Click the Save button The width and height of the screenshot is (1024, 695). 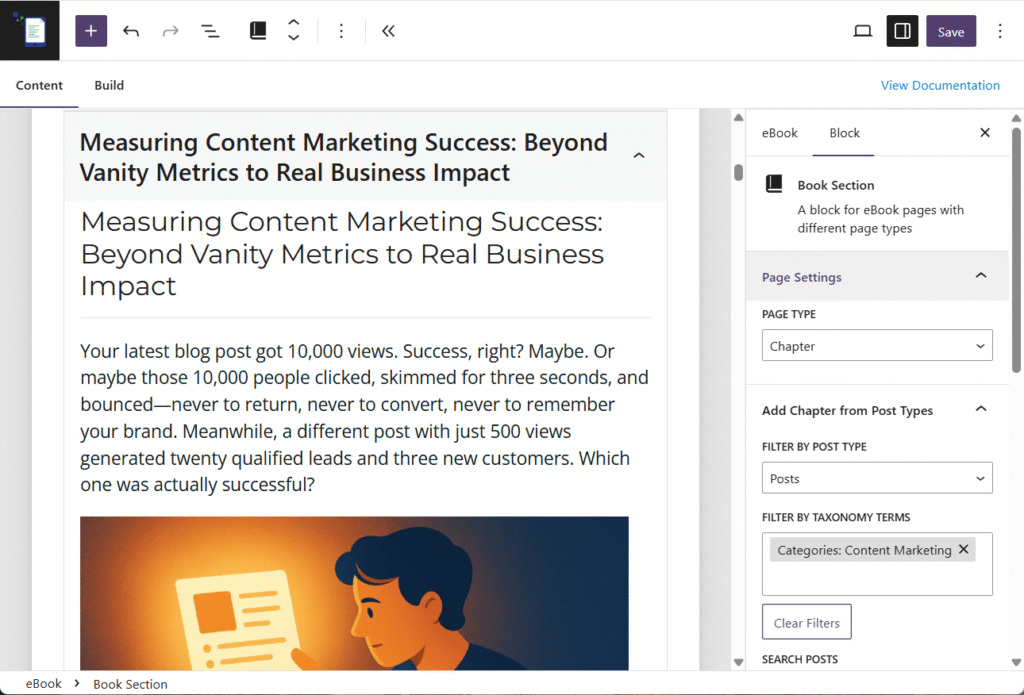(x=950, y=30)
